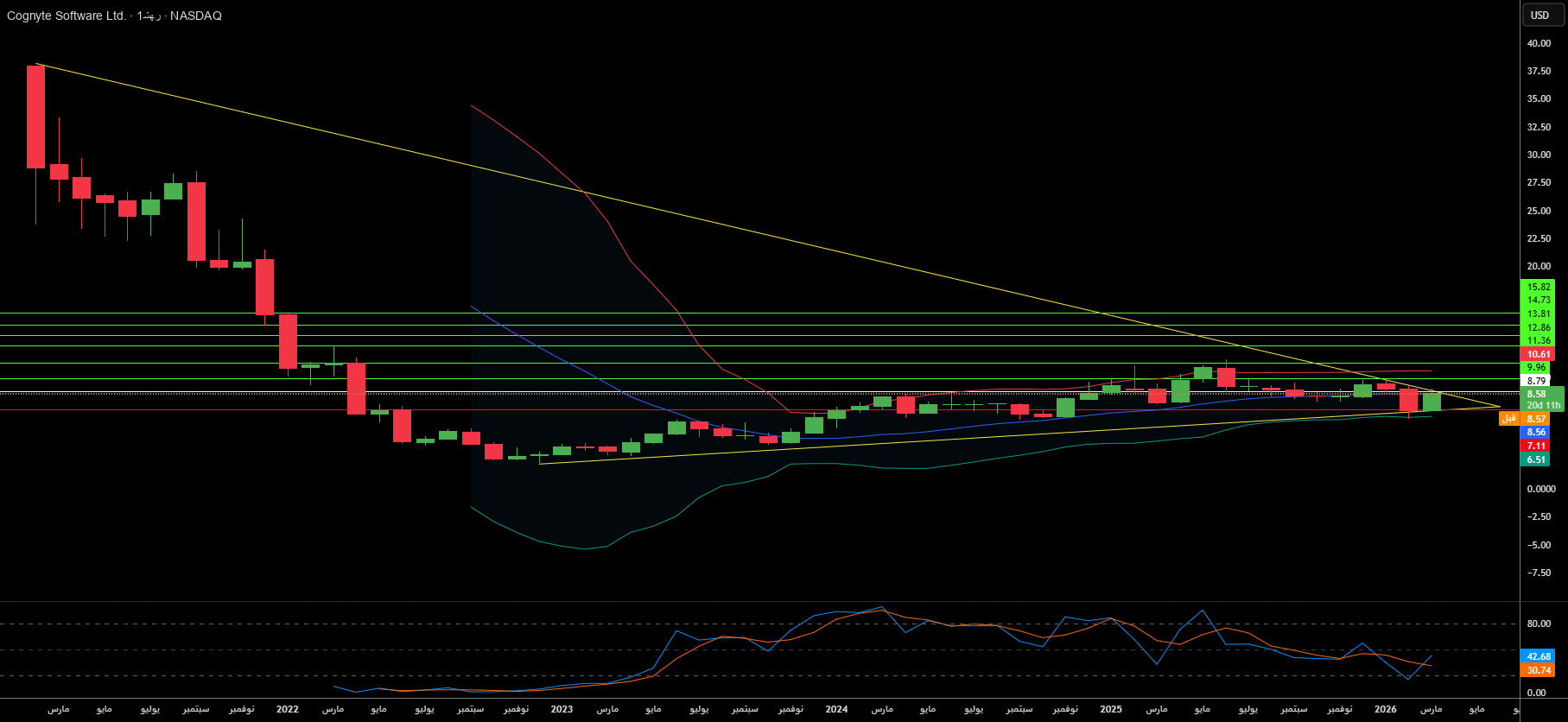
Task: Click the orange 30.74 indicator value label
Action: click(1538, 670)
